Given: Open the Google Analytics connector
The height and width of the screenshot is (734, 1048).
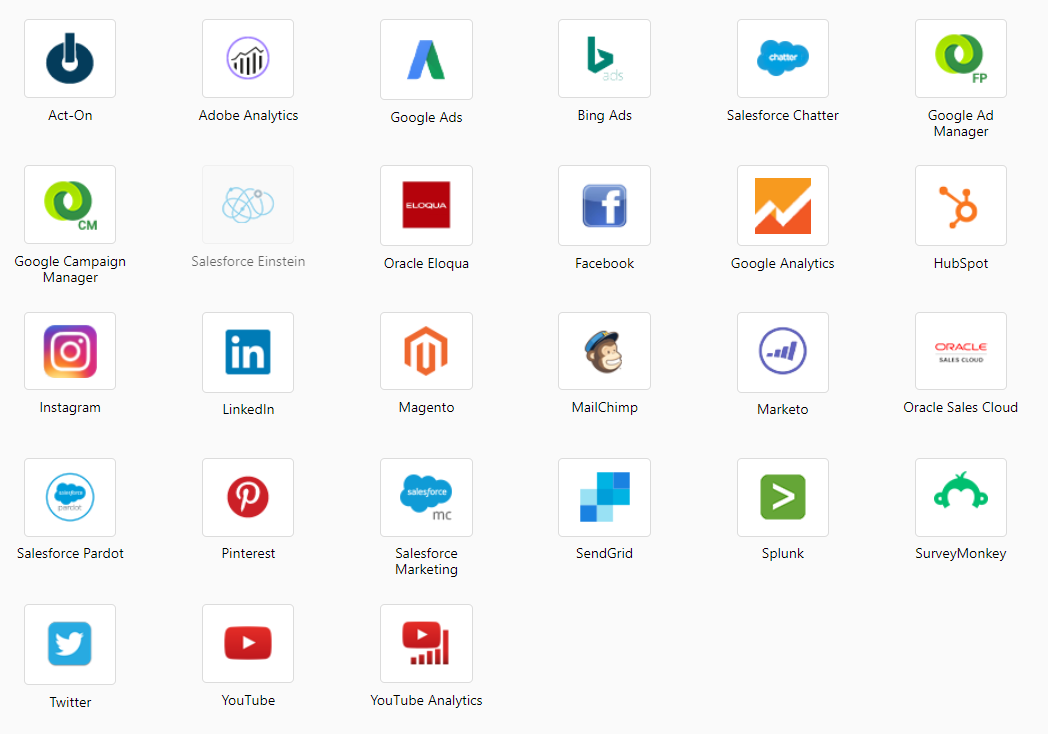Looking at the screenshot, I should (783, 205).
